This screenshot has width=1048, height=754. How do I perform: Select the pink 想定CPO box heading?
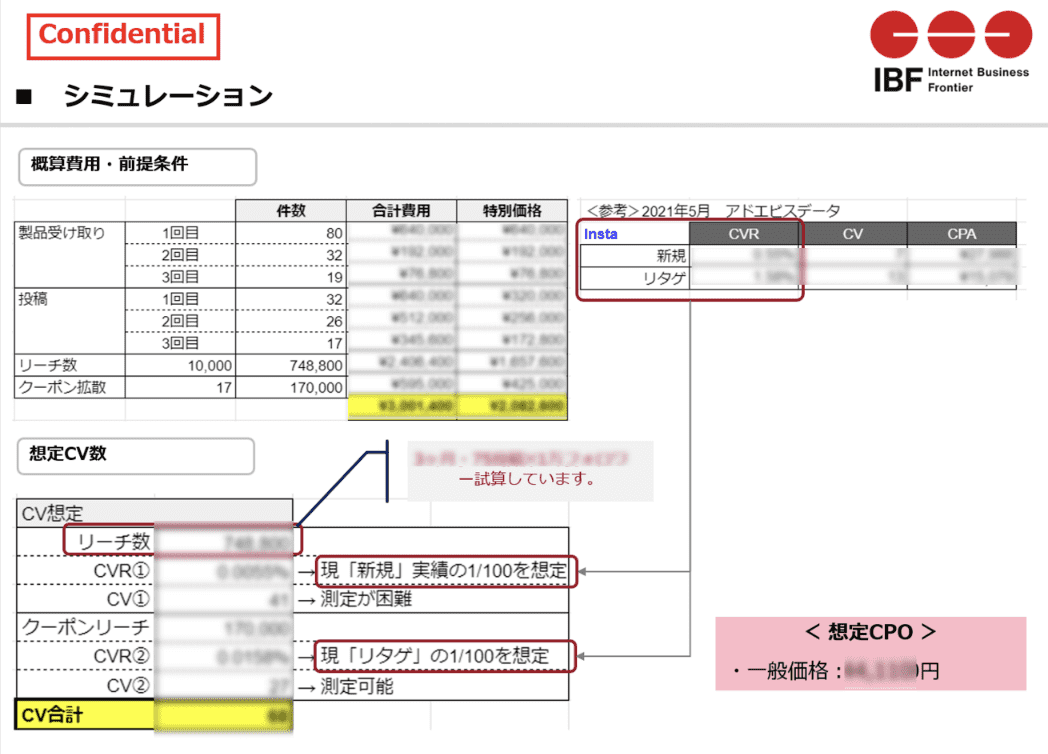(x=870, y=632)
